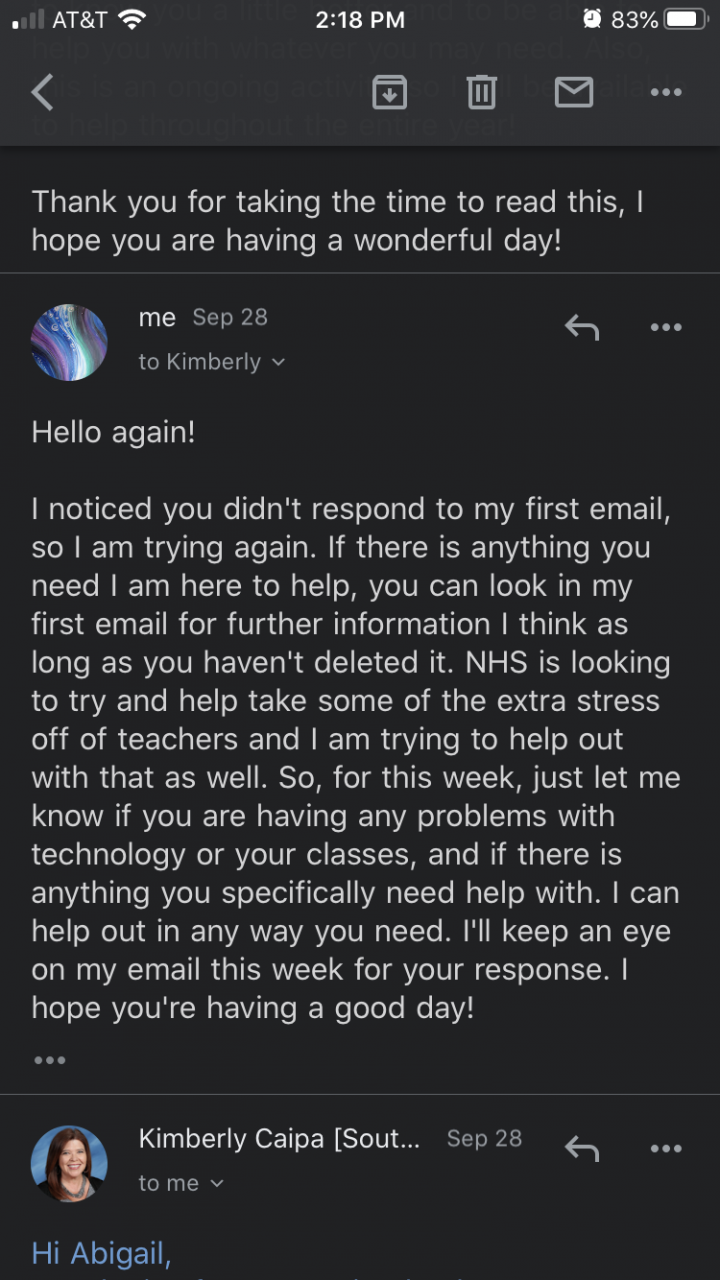The image size is (720, 1280).
Task: Reply to the message sent by me
Action: (x=582, y=327)
